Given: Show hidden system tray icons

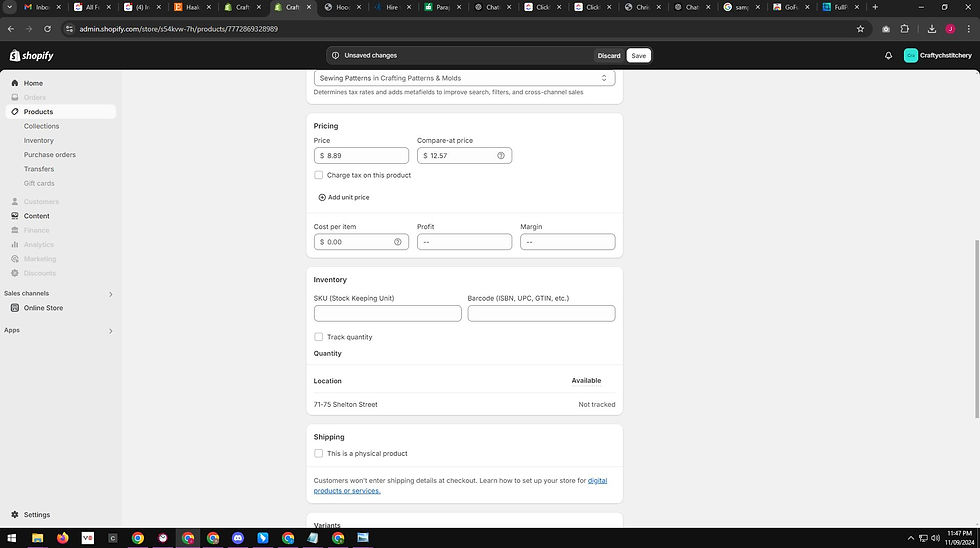Looking at the screenshot, I should click(911, 538).
